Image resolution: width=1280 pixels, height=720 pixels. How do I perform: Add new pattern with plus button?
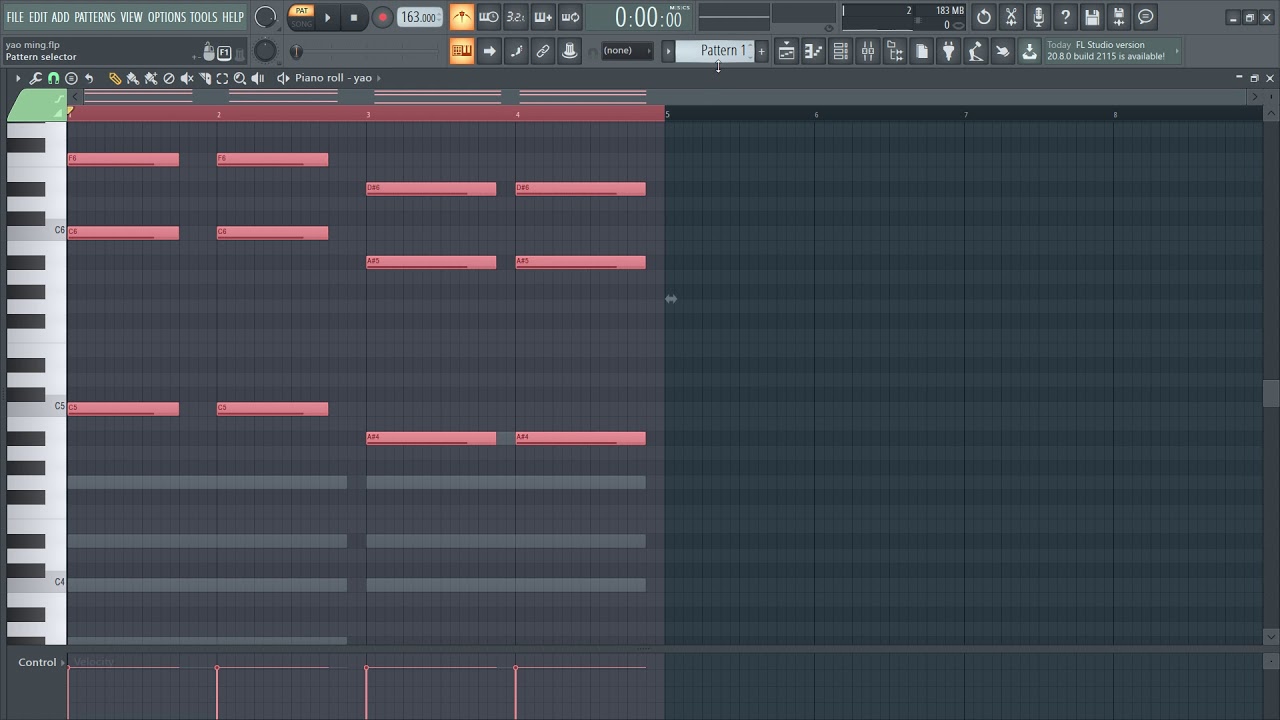point(761,51)
